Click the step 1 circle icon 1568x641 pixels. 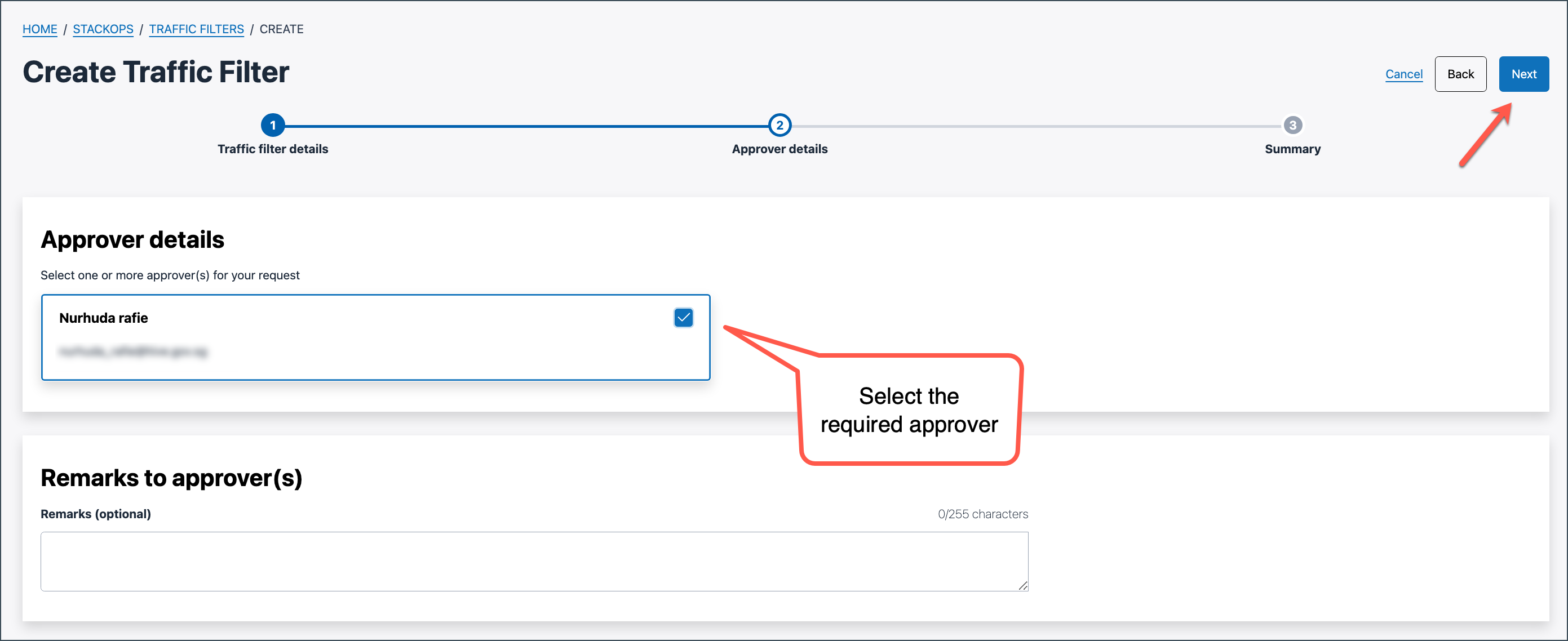273,125
